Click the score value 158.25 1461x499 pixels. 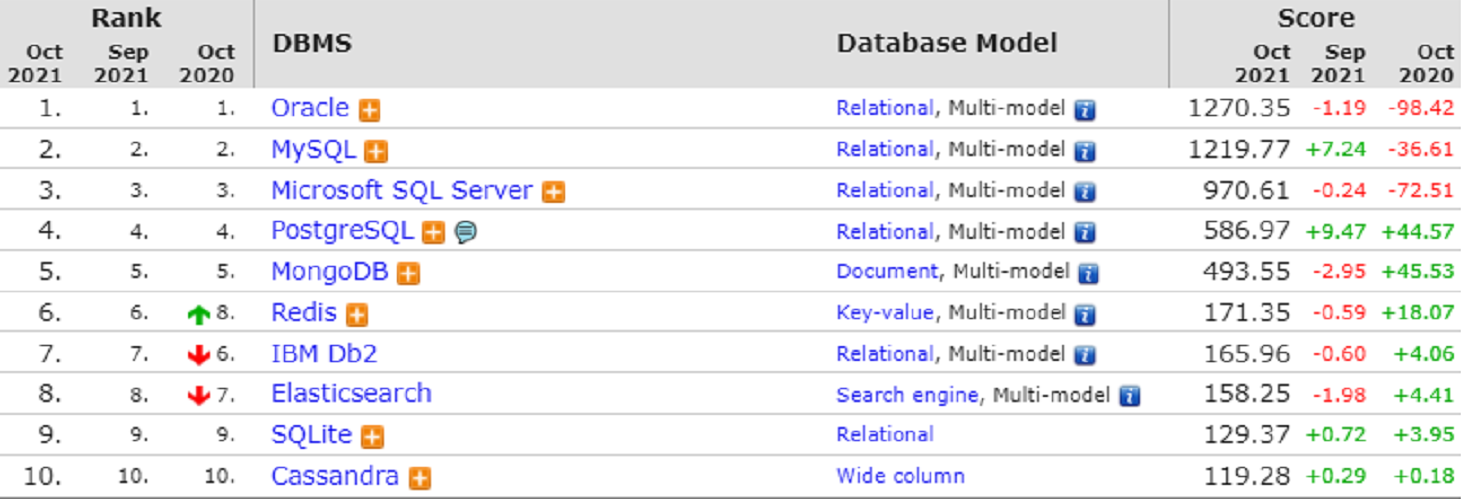[x=1248, y=395]
